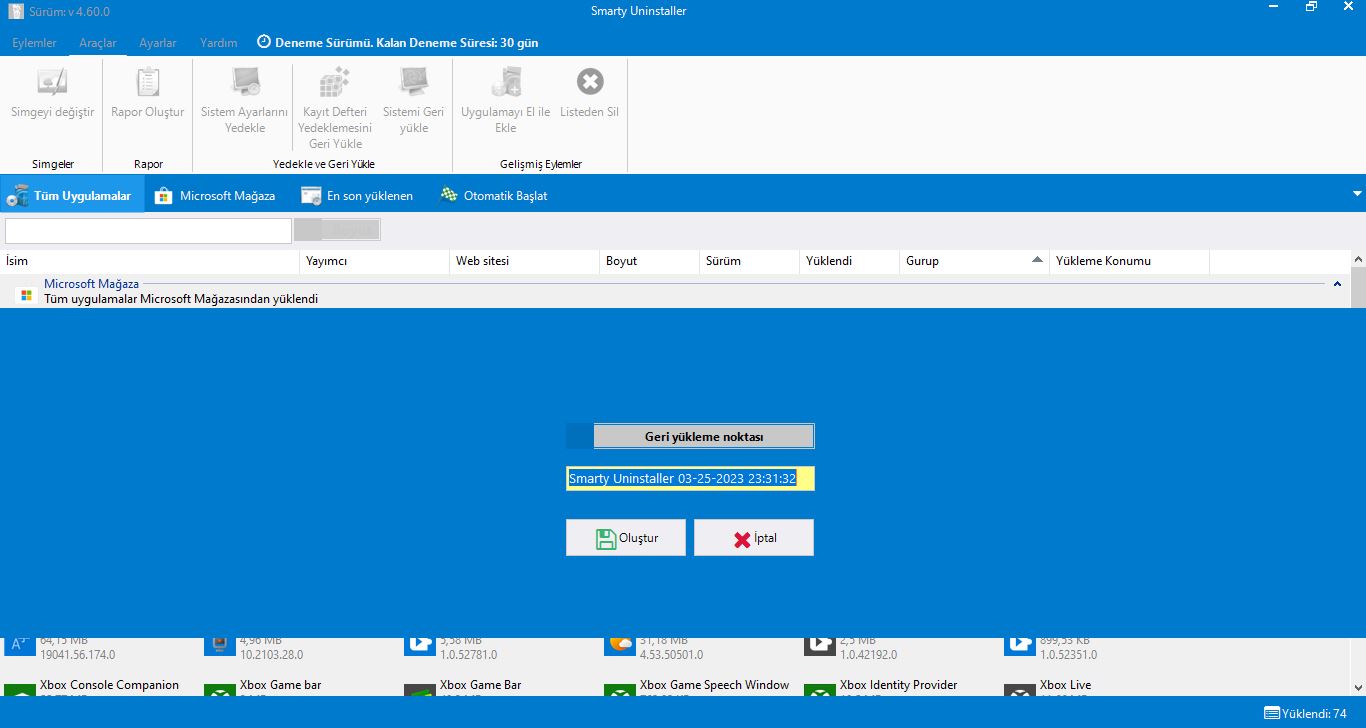Screen dimensions: 1366x728
Task: Click the Web sitesi column header
Action: coord(525,261)
